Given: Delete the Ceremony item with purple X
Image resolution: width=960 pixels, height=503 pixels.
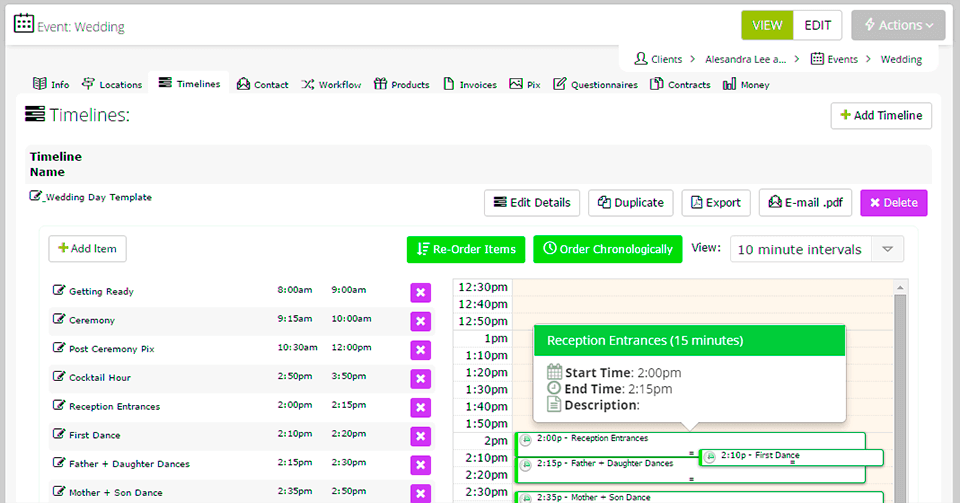Looking at the screenshot, I should click(x=420, y=321).
